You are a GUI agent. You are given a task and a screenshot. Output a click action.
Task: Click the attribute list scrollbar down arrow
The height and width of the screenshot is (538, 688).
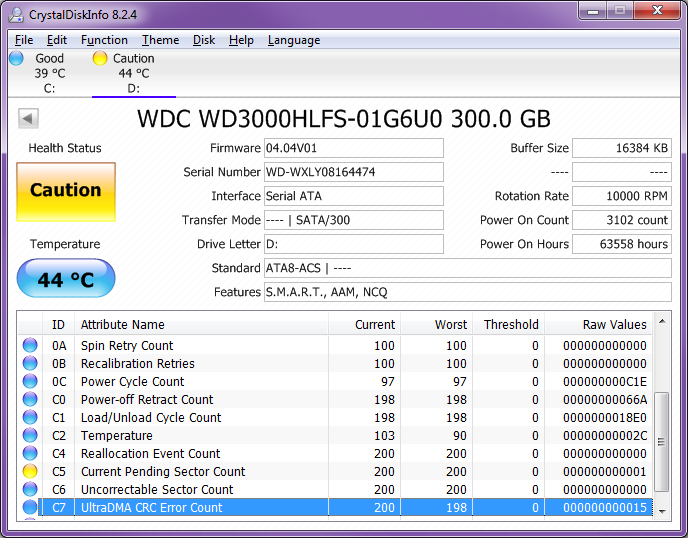[x=662, y=512]
